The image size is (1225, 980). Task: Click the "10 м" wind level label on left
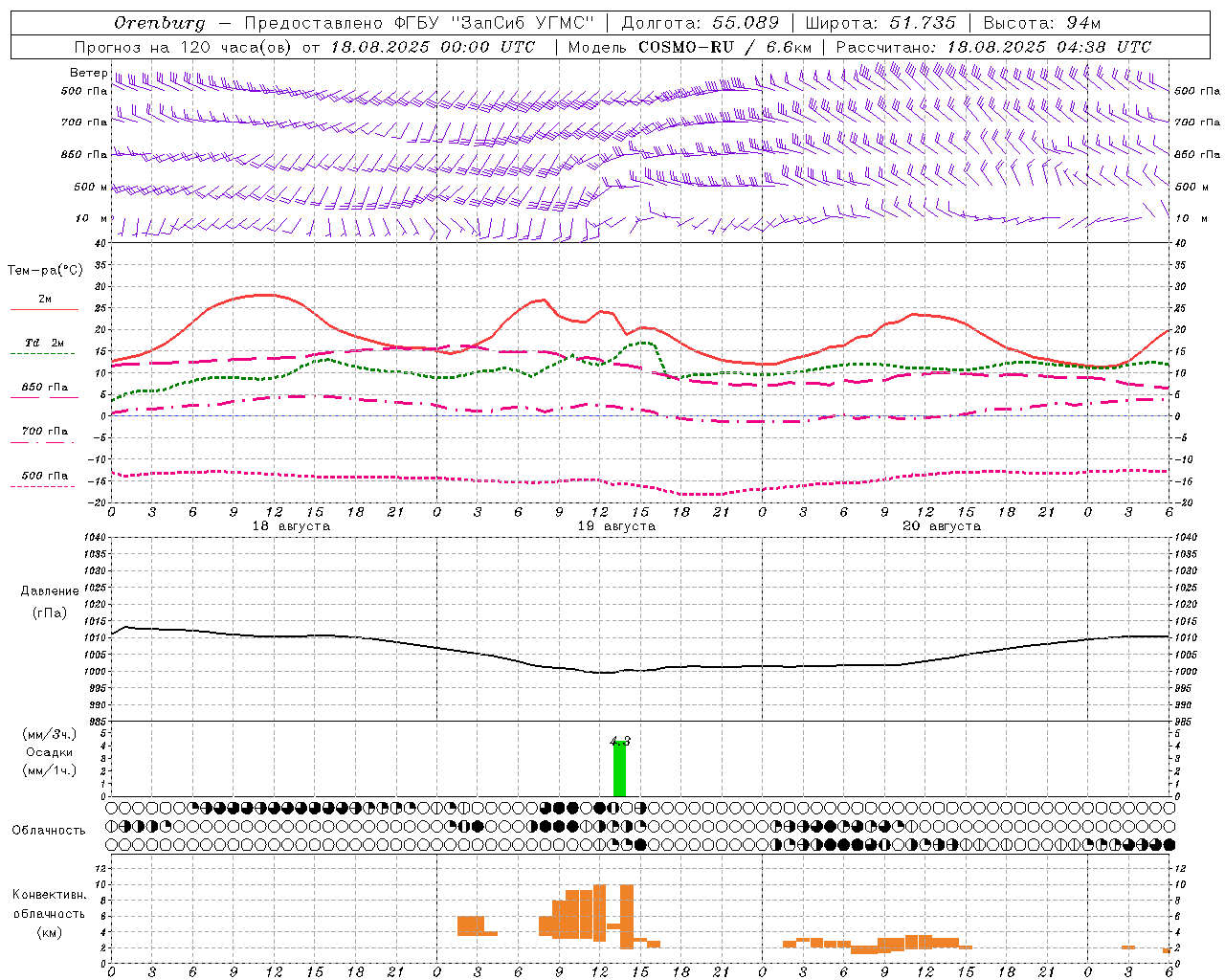pyautogui.click(x=93, y=219)
